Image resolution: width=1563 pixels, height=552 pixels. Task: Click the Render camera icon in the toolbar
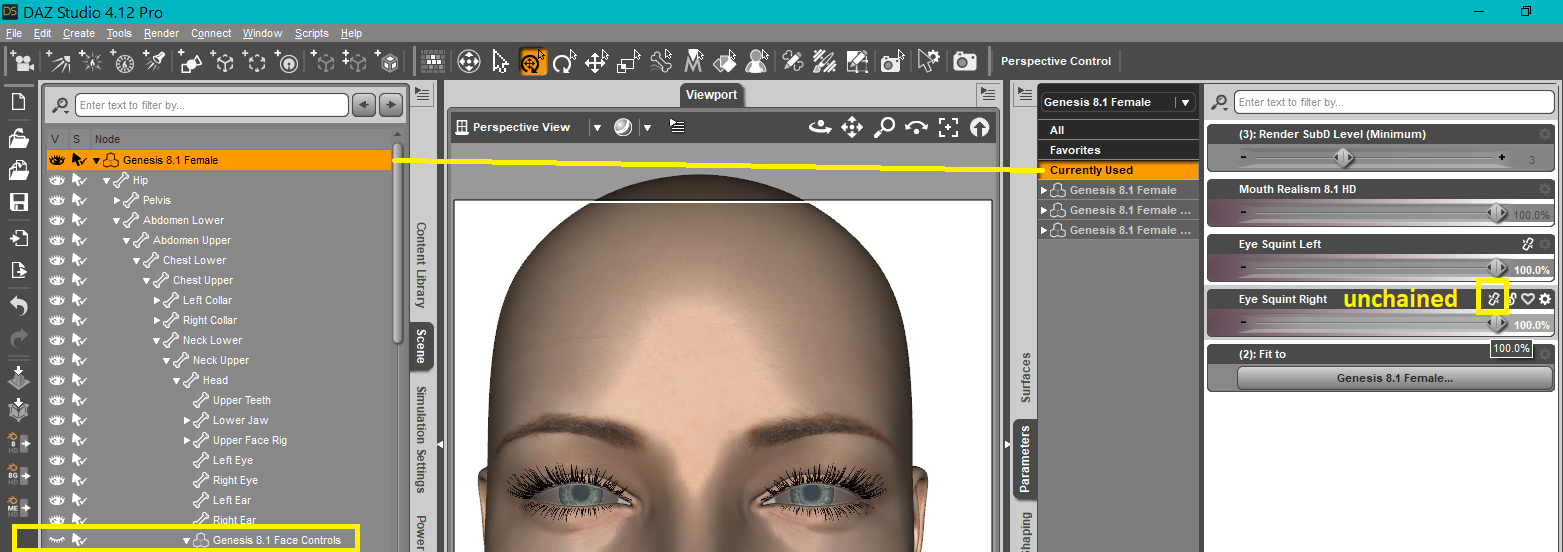(x=964, y=62)
